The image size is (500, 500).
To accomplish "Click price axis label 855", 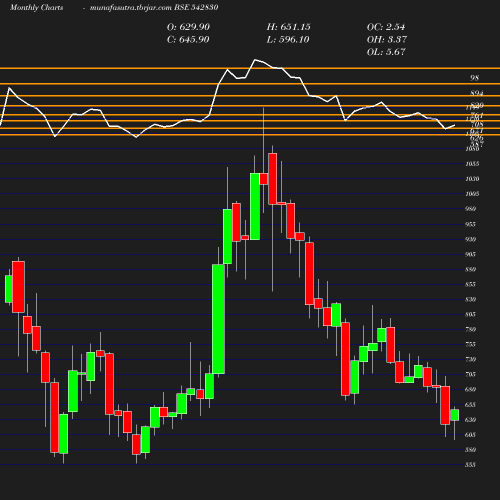I will tap(470, 284).
